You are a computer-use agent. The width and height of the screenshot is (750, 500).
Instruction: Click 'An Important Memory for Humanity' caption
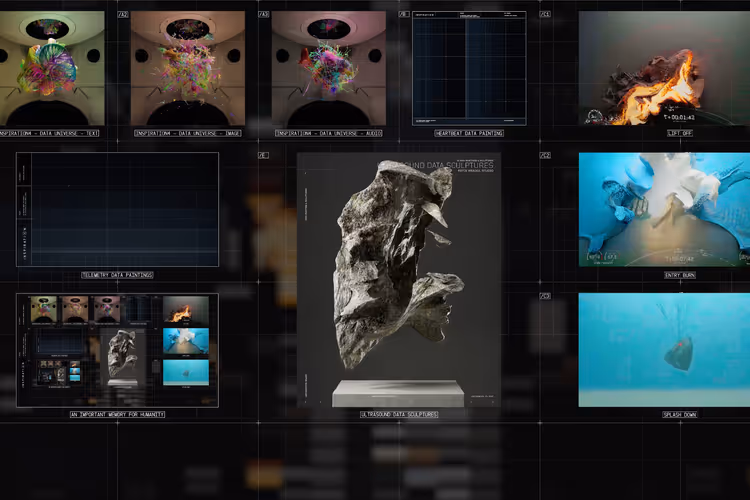(117, 414)
